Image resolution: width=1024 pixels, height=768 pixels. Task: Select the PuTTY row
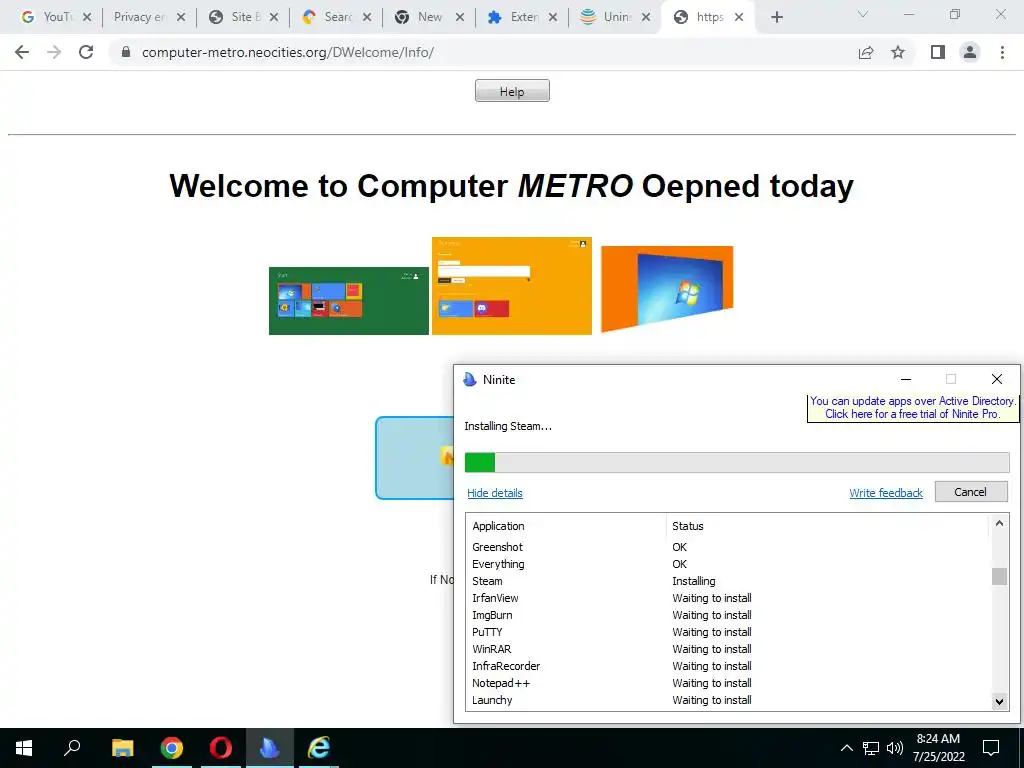click(729, 632)
